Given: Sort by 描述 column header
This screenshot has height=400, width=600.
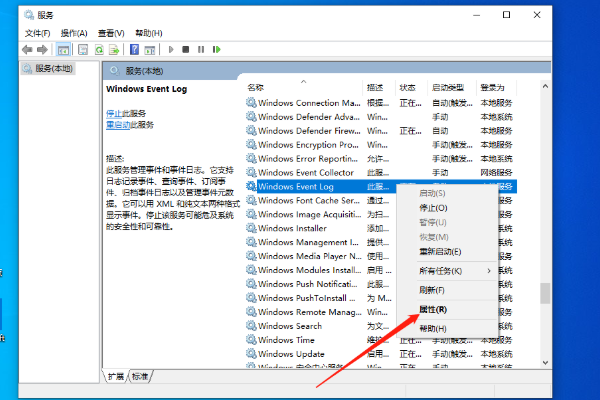Looking at the screenshot, I should point(379,88).
